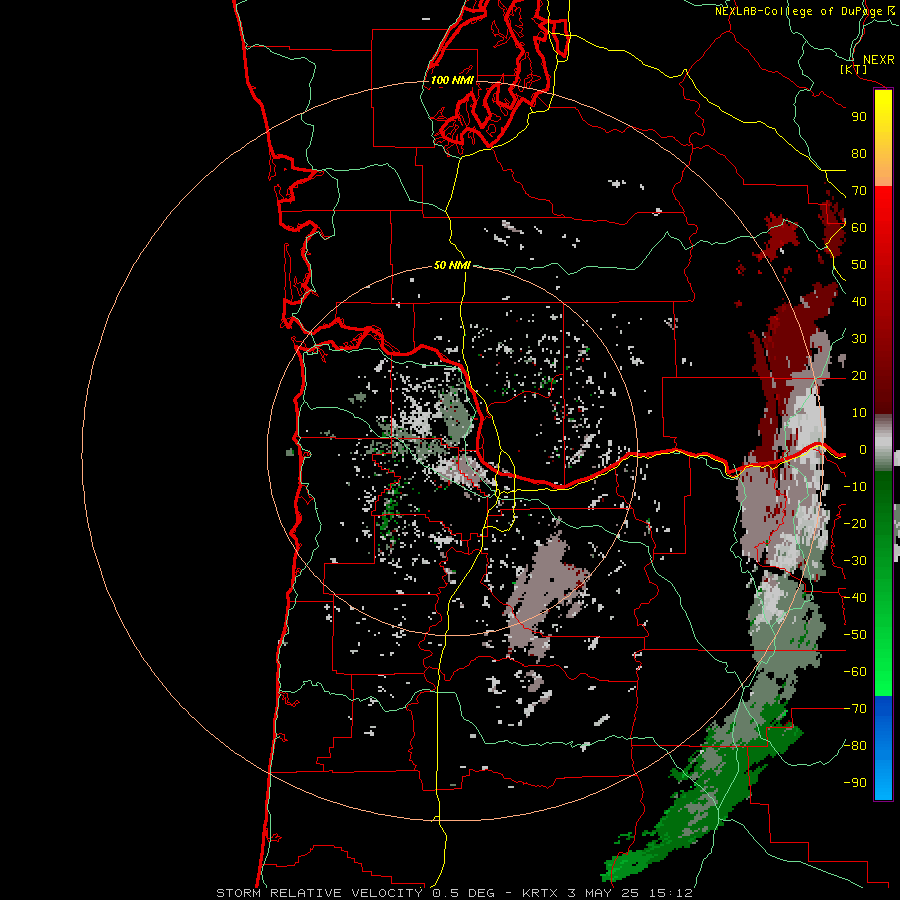This screenshot has width=900, height=900.
Task: Click the 40 value on the velocity scale
Action: tap(859, 302)
